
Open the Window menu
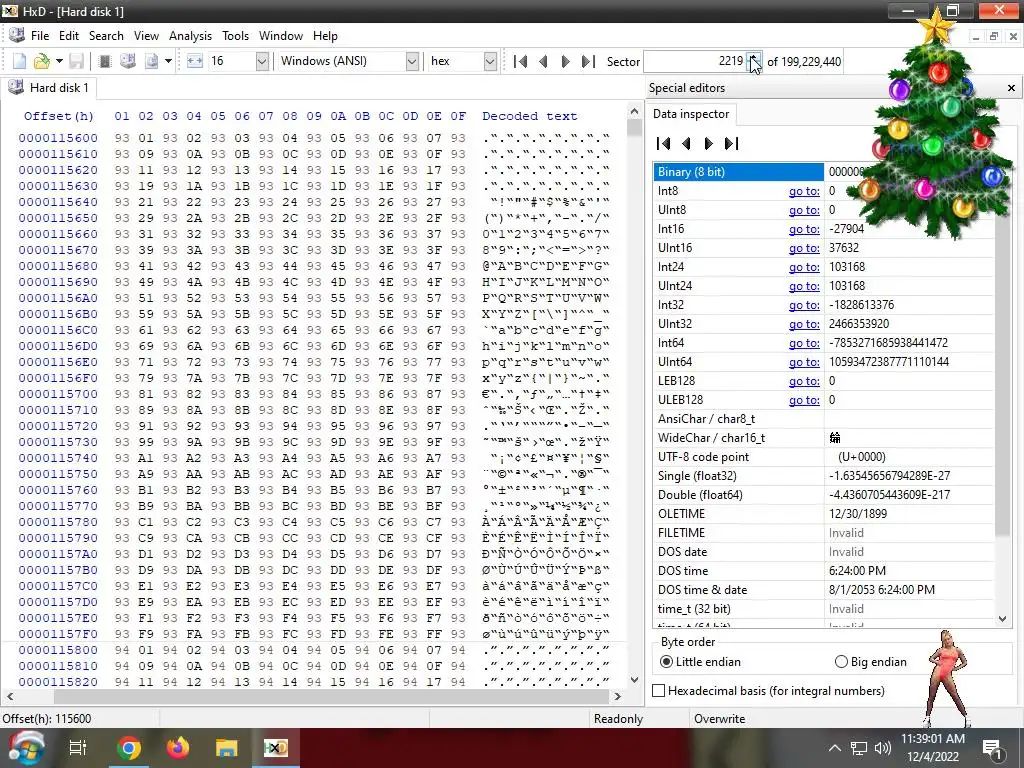[281, 36]
